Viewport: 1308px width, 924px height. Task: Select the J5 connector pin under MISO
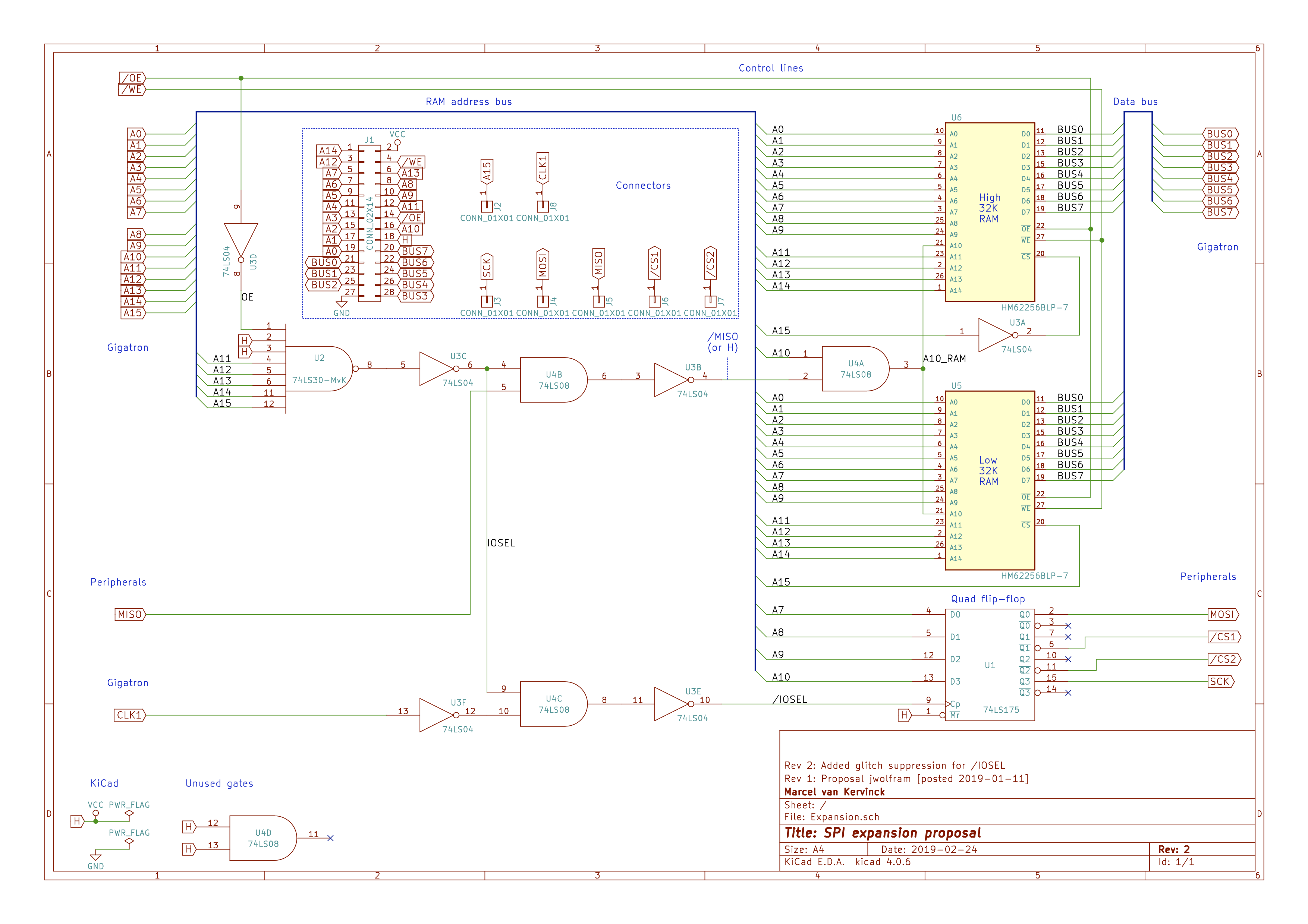598,302
